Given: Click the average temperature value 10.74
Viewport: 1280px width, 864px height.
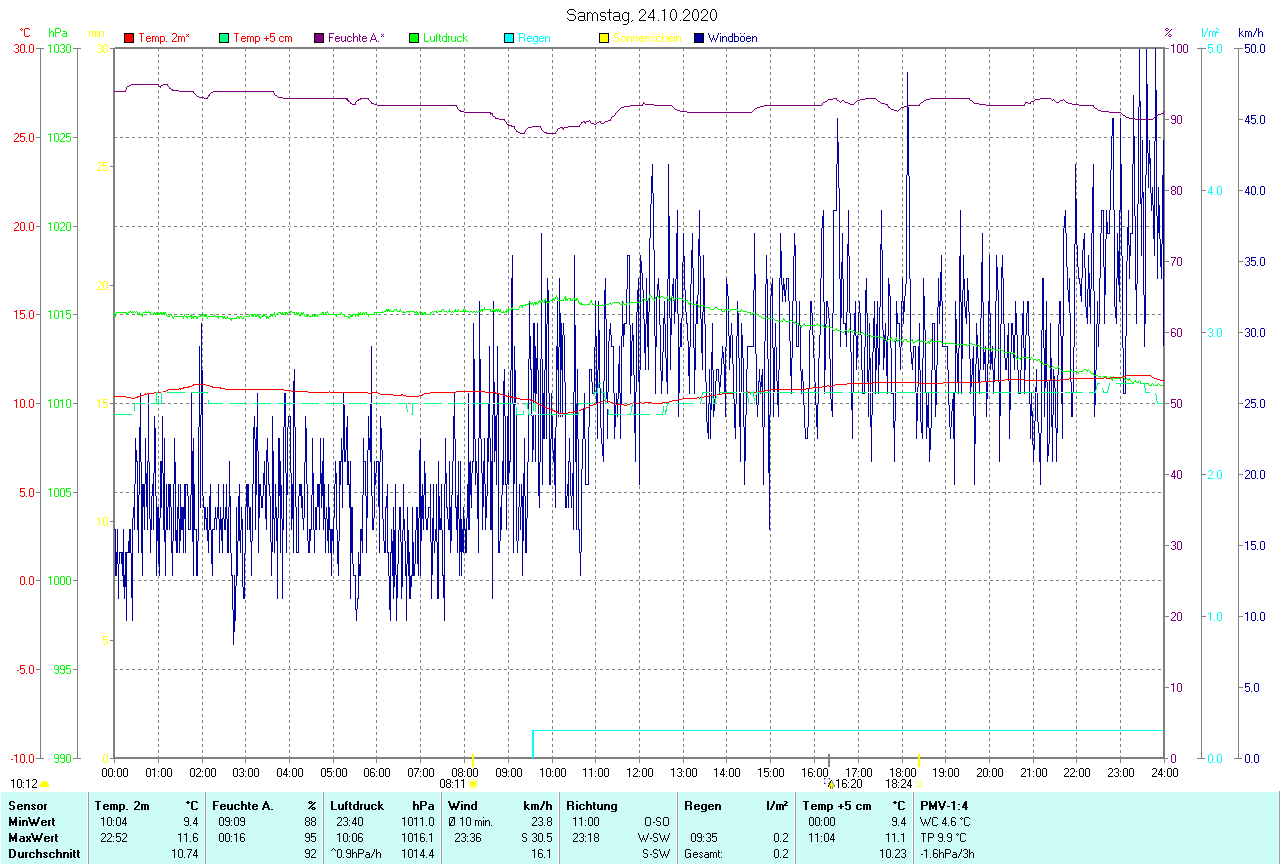Looking at the screenshot, I should (185, 854).
